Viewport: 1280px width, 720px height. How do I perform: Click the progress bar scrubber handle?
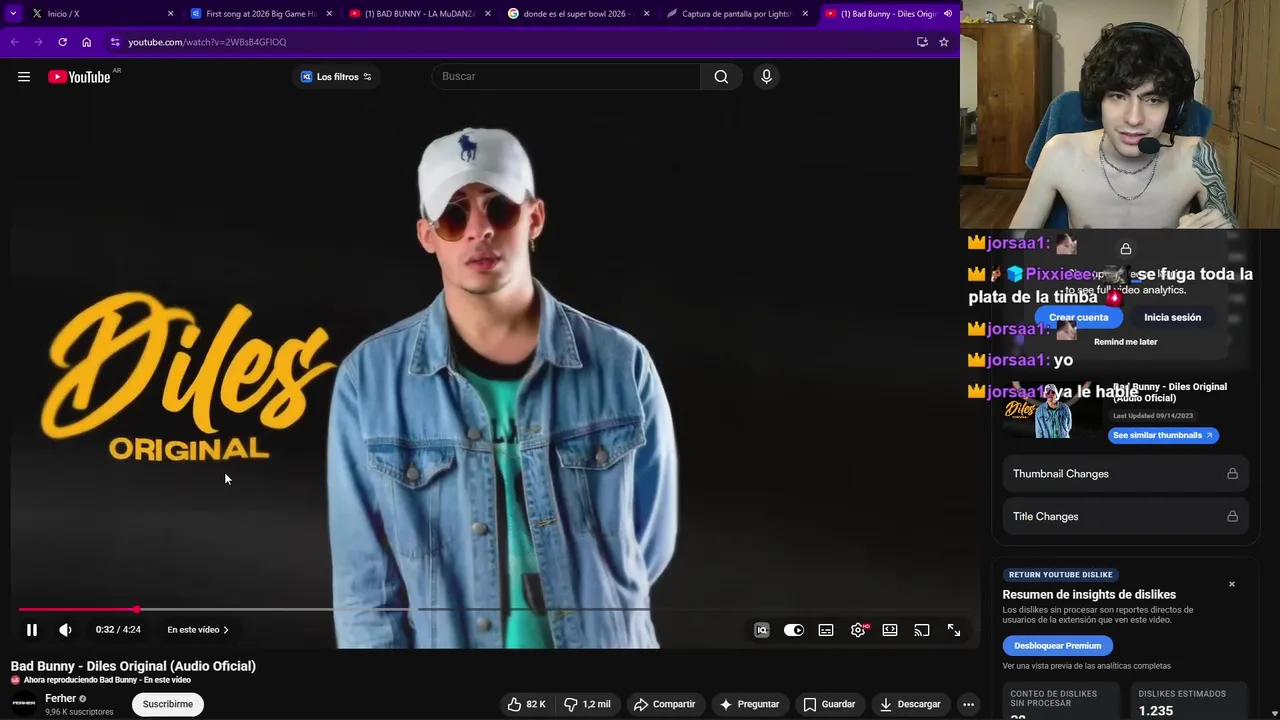137,609
